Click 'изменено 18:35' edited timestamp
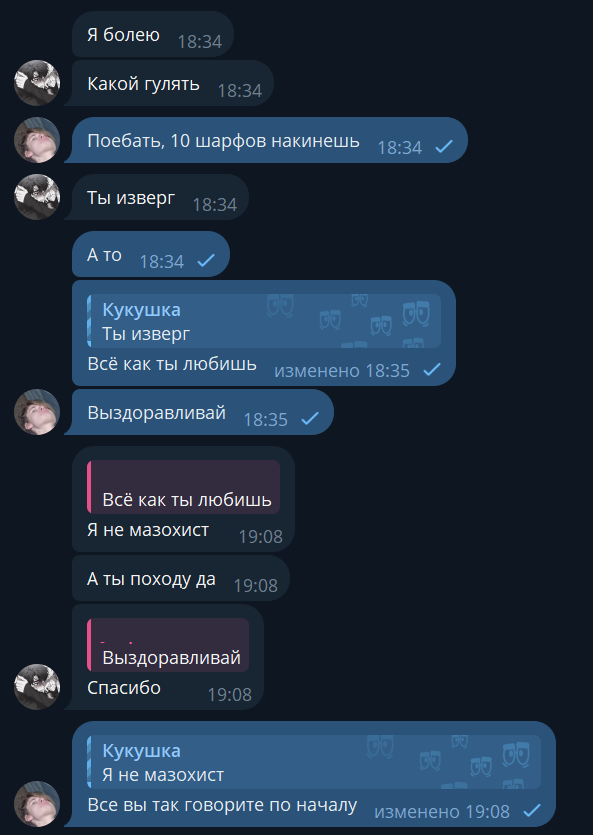The image size is (593, 835). pos(342,370)
